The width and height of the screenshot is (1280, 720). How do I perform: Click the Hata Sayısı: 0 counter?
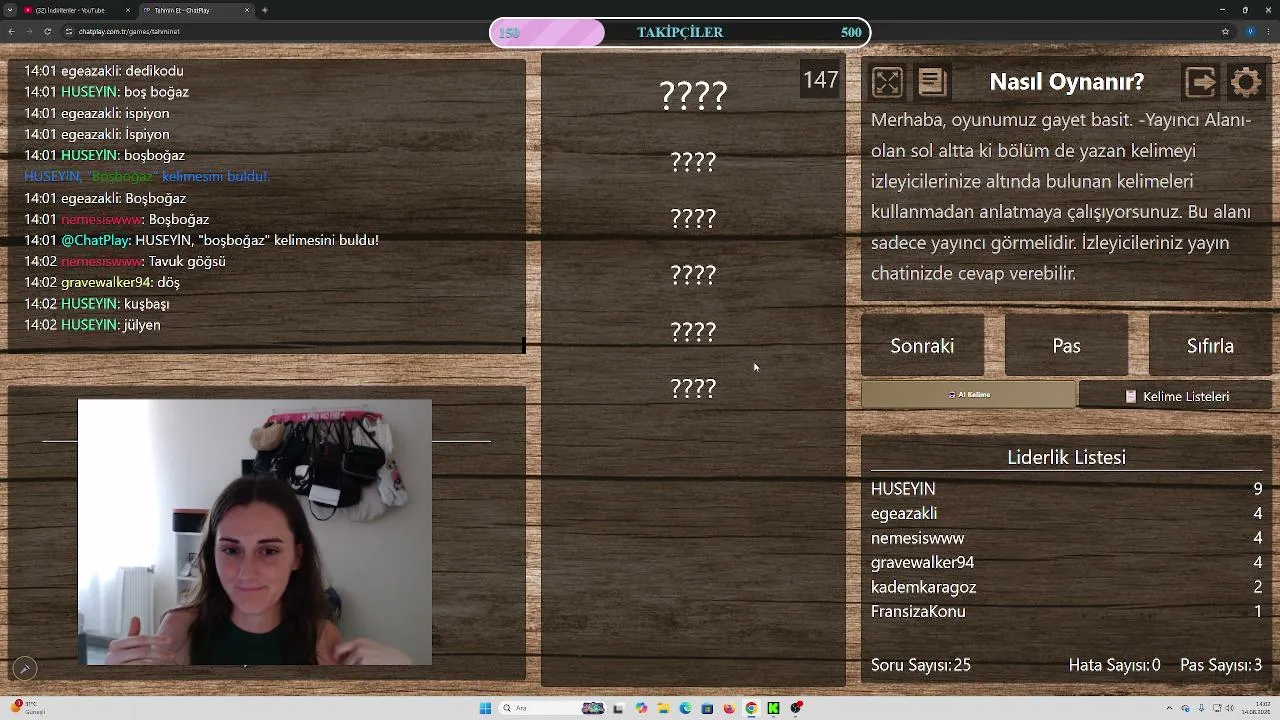(x=1114, y=665)
